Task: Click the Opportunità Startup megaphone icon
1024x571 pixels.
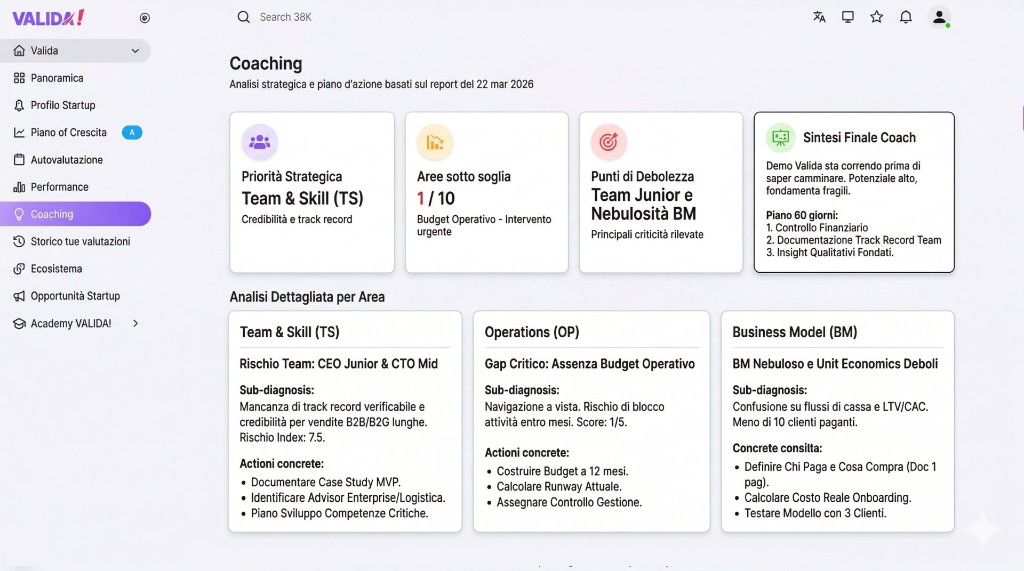Action: 19,296
